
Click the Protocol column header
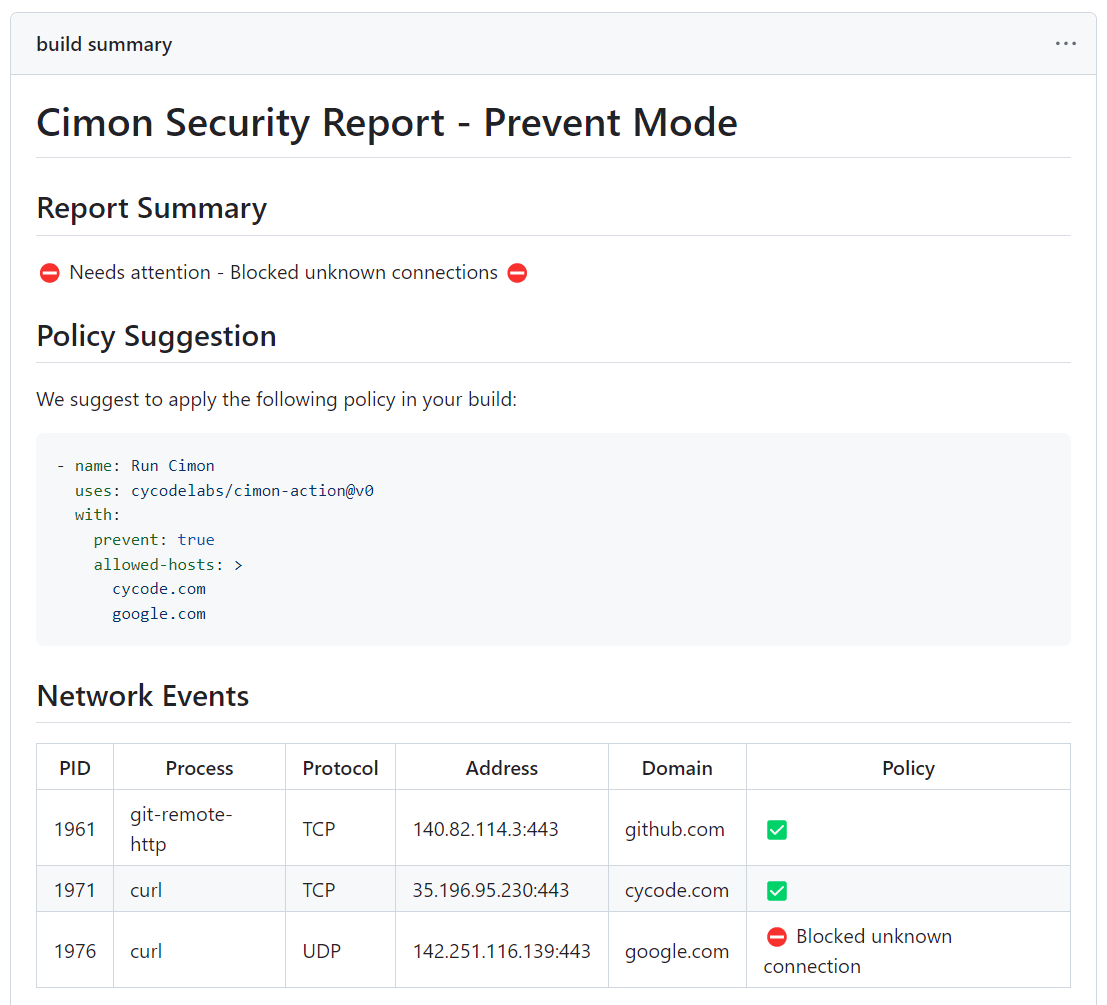(340, 768)
